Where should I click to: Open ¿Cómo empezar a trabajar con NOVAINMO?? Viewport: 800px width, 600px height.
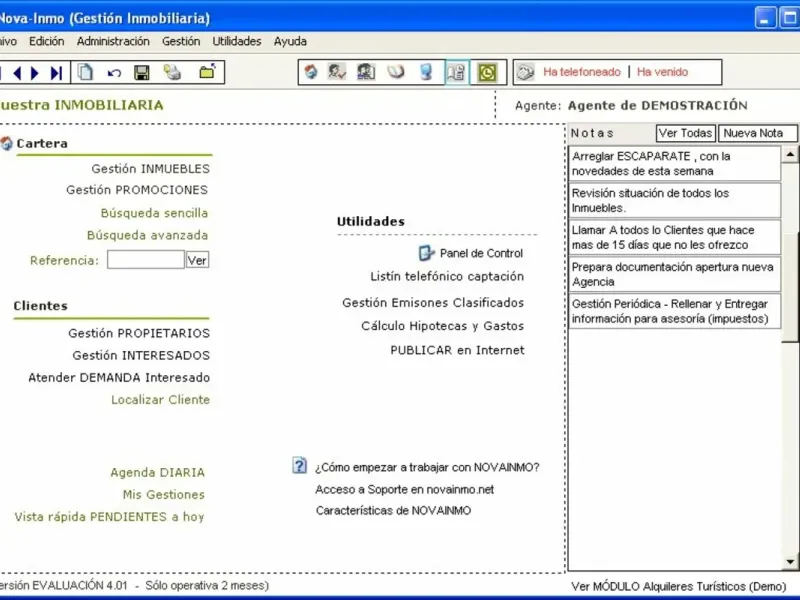tap(427, 467)
